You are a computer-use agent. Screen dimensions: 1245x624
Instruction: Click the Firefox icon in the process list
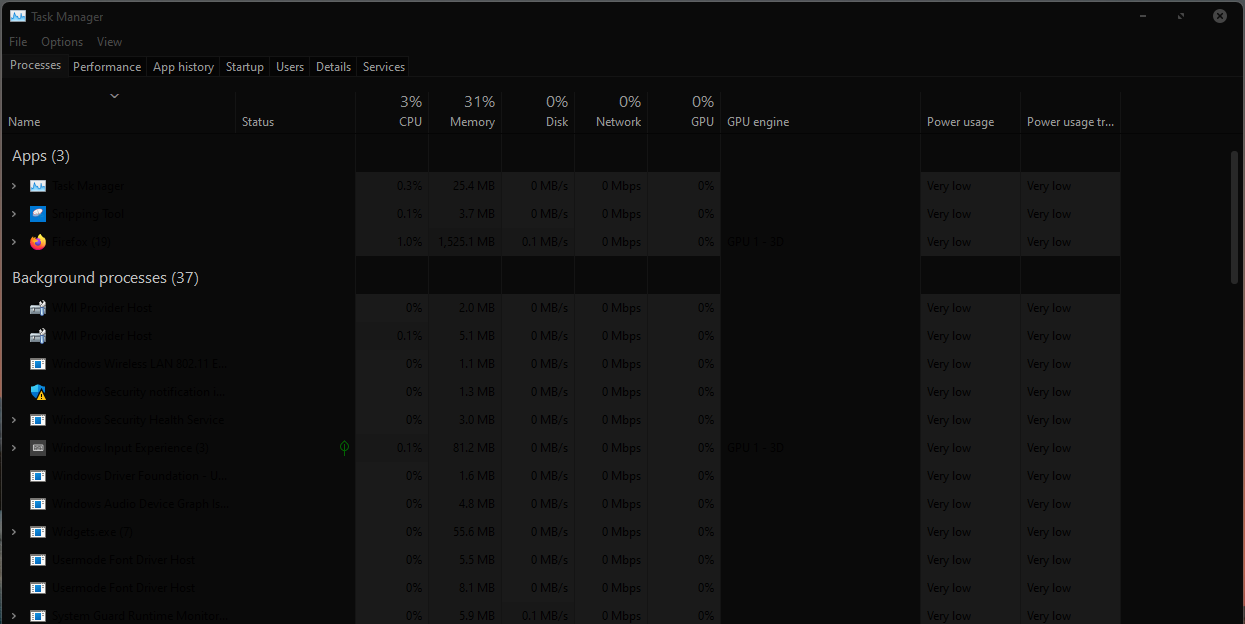point(37,241)
